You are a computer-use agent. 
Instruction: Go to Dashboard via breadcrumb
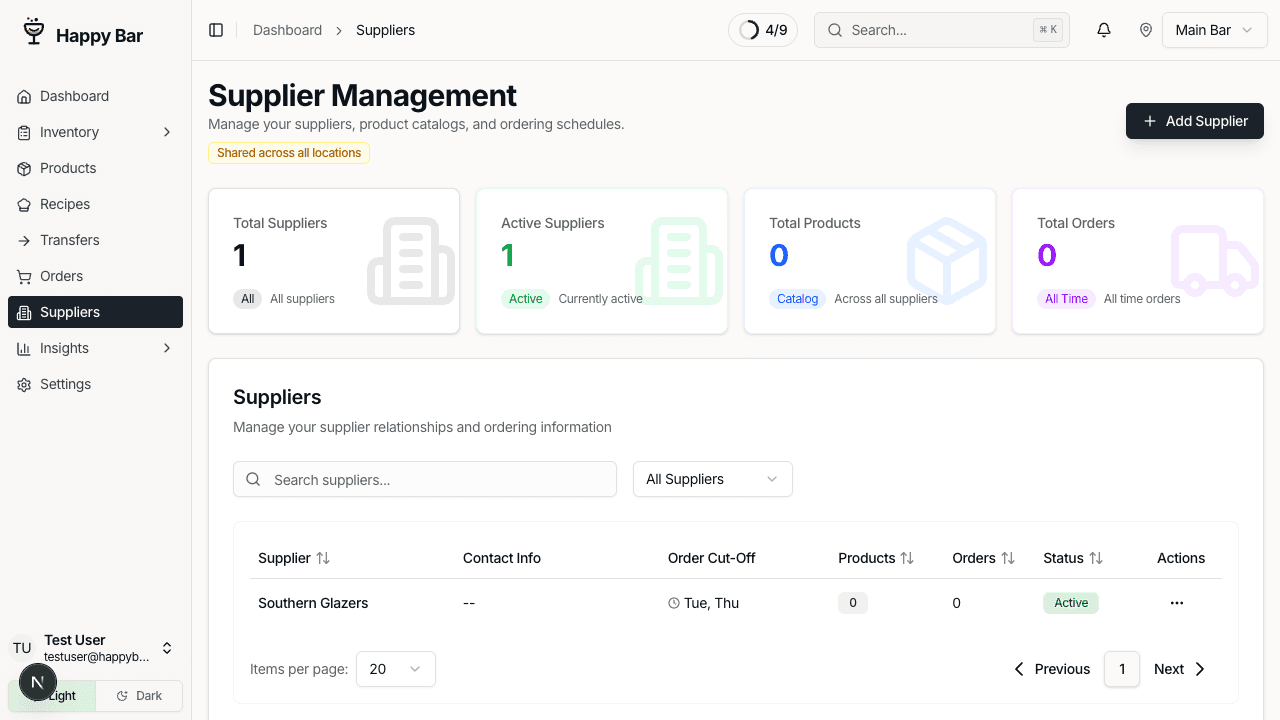tap(287, 30)
